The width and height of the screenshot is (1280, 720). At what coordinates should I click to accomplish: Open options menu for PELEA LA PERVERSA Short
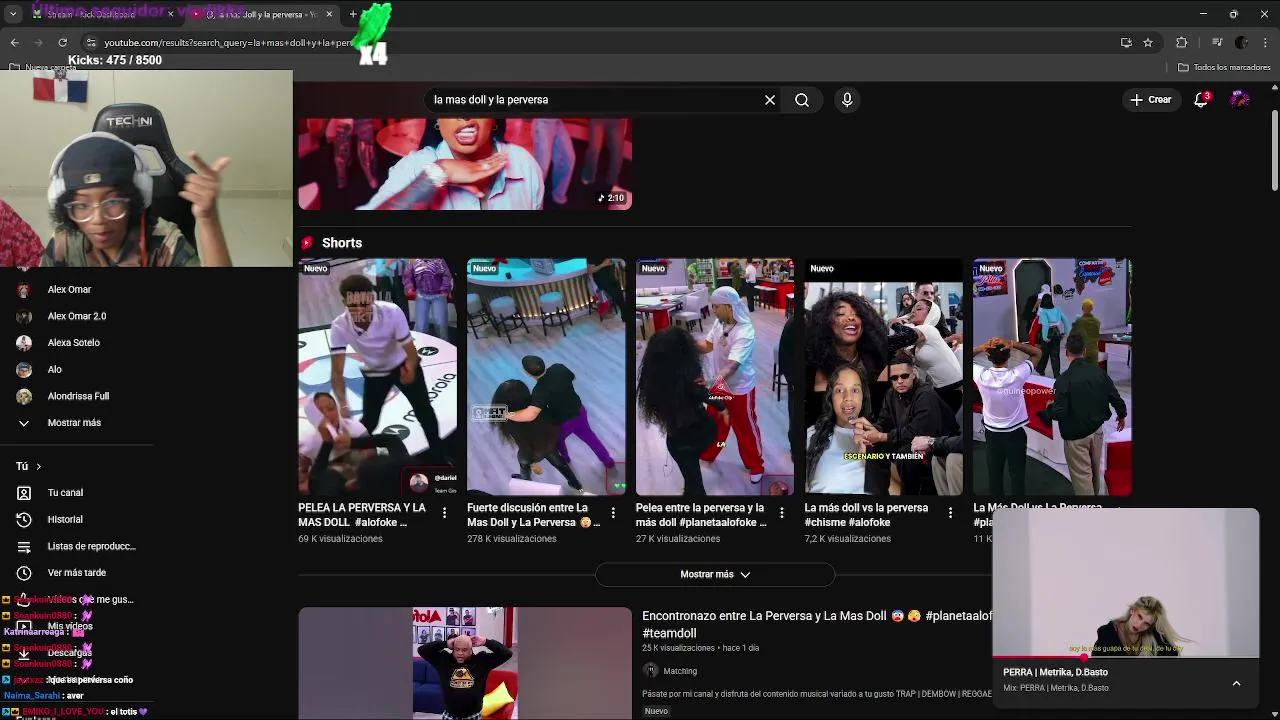tap(444, 513)
